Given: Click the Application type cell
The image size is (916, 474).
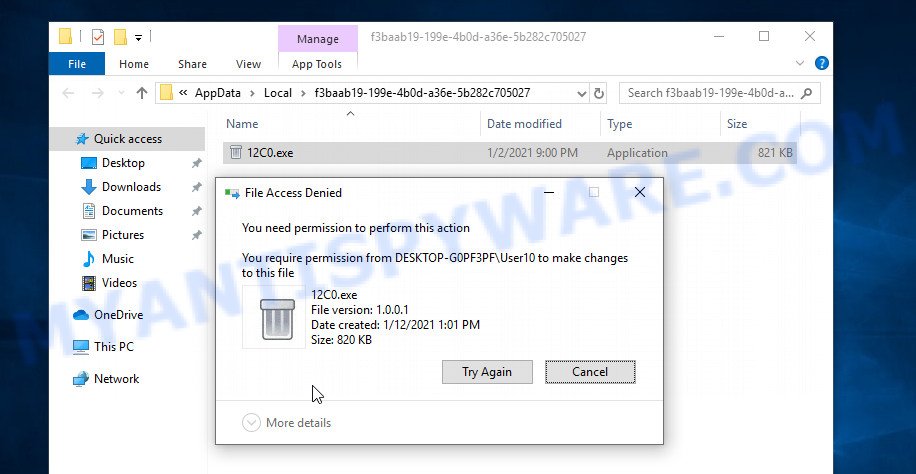Looking at the screenshot, I should [x=637, y=153].
